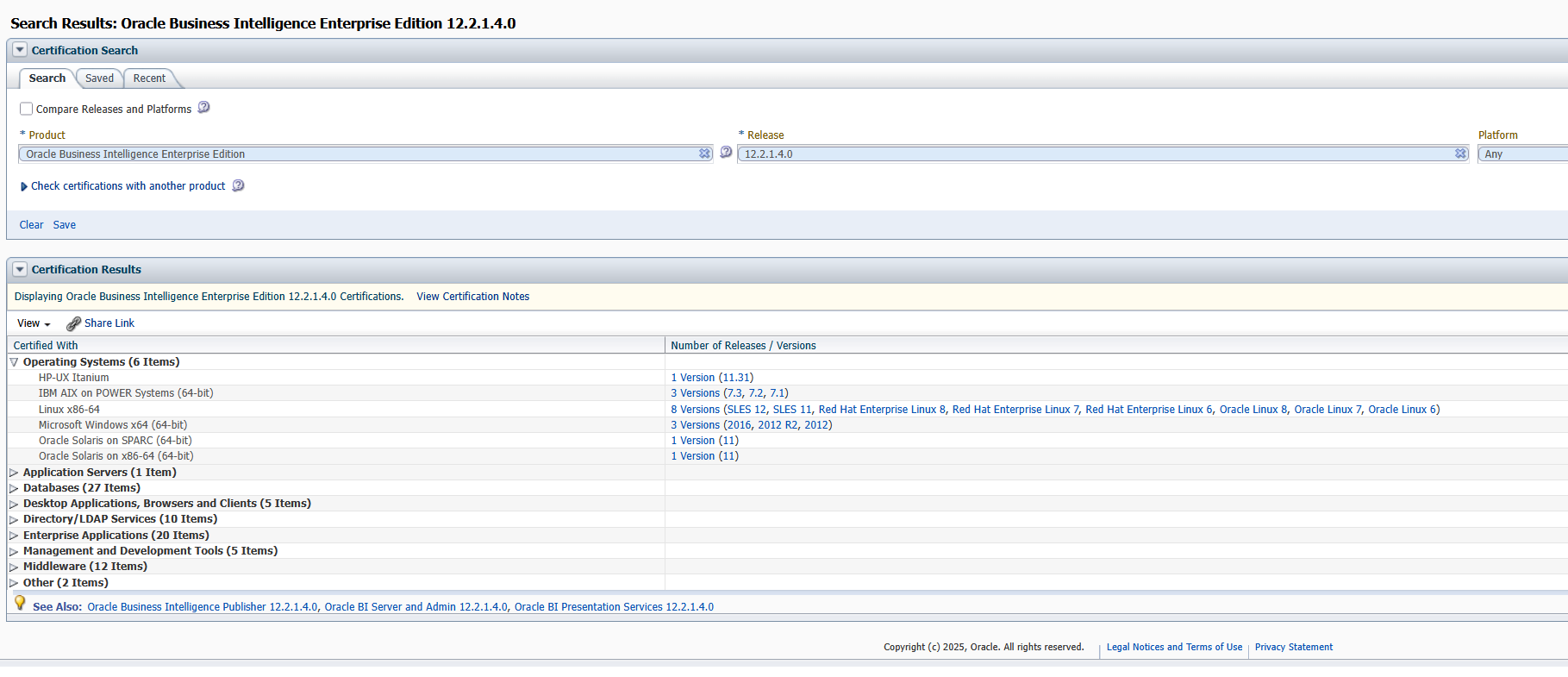Open Oracle Solaris on x86-64 1 Version link
The height and width of the screenshot is (677, 1568).
tap(693, 456)
